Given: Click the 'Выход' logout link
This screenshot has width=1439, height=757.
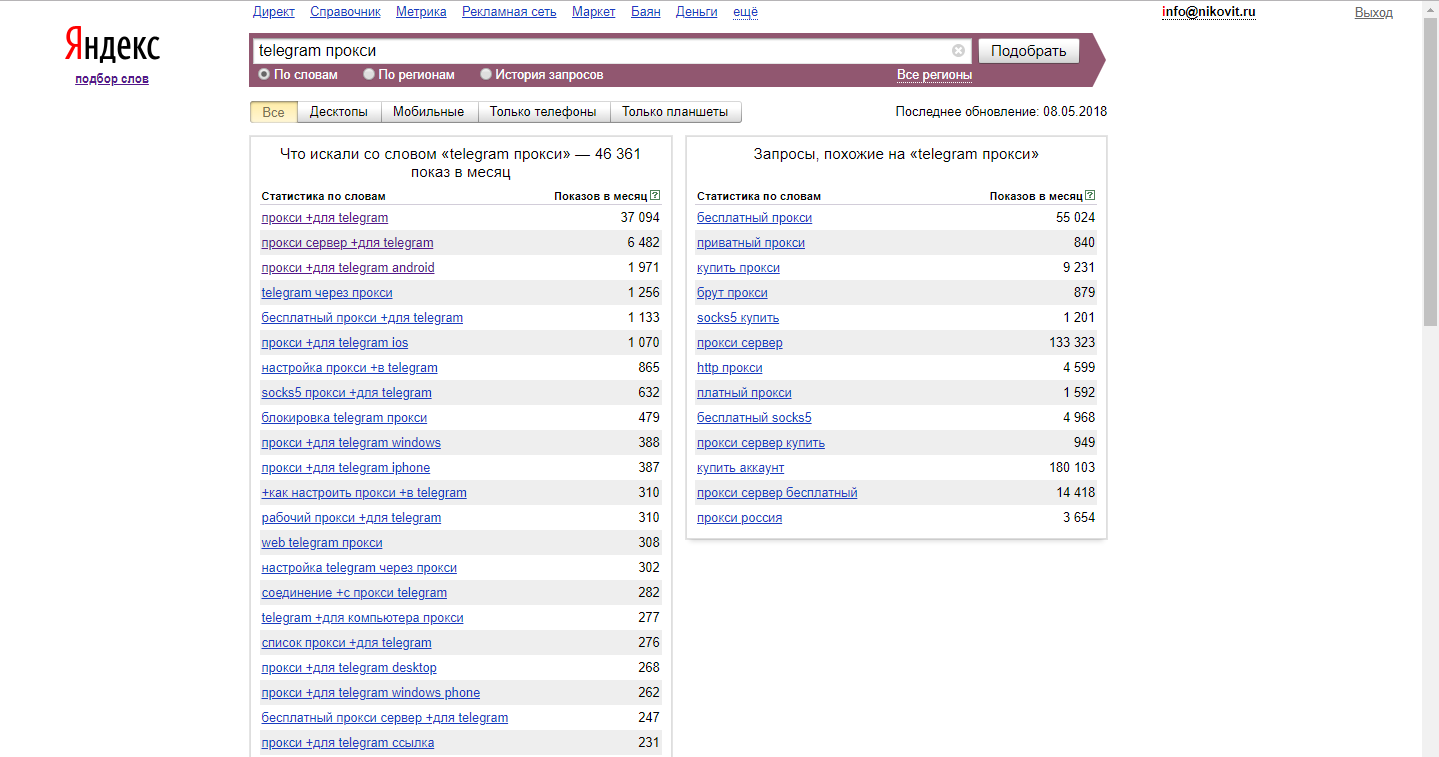Looking at the screenshot, I should [1374, 12].
